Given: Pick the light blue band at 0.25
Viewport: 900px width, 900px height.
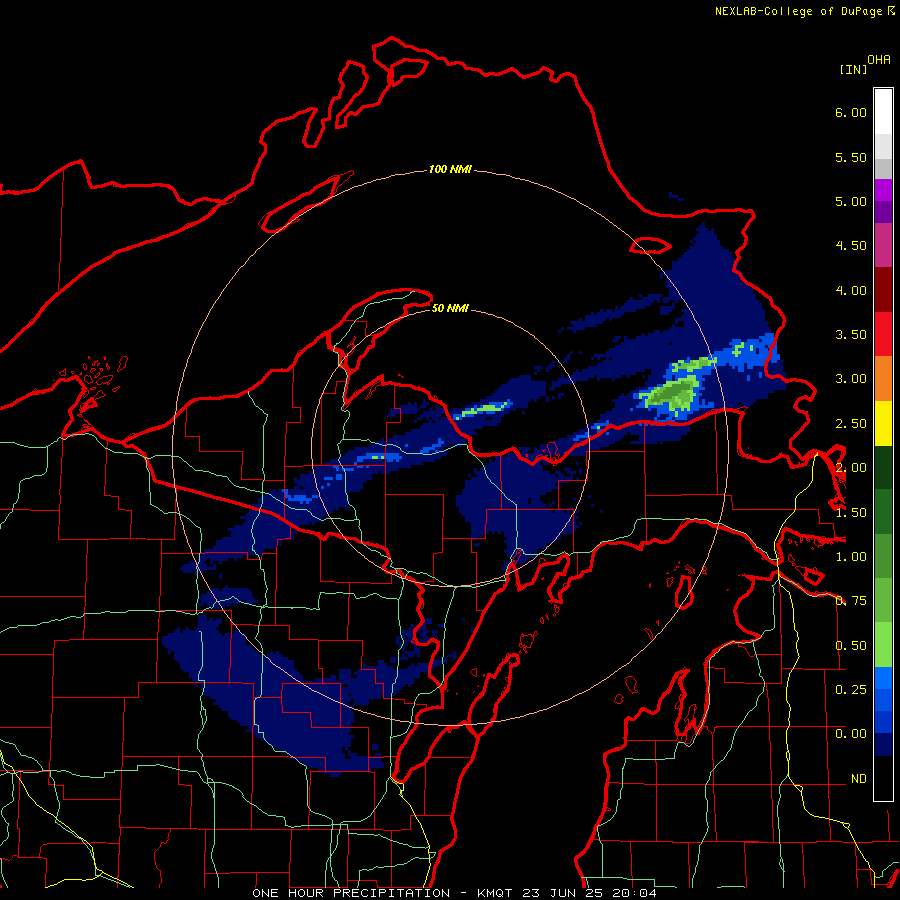Looking at the screenshot, I should click(x=883, y=678).
